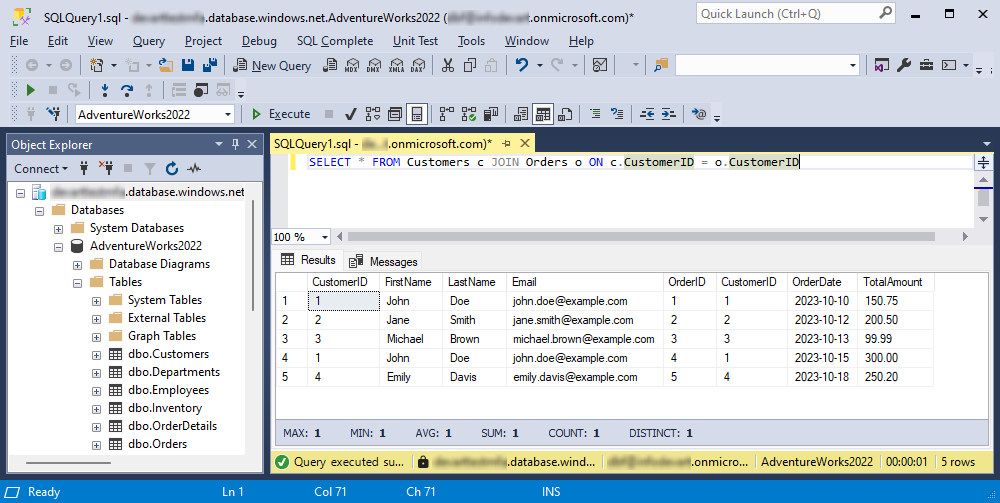Image resolution: width=1000 pixels, height=503 pixels.
Task: Expand the System Databases node
Action: coord(58,228)
